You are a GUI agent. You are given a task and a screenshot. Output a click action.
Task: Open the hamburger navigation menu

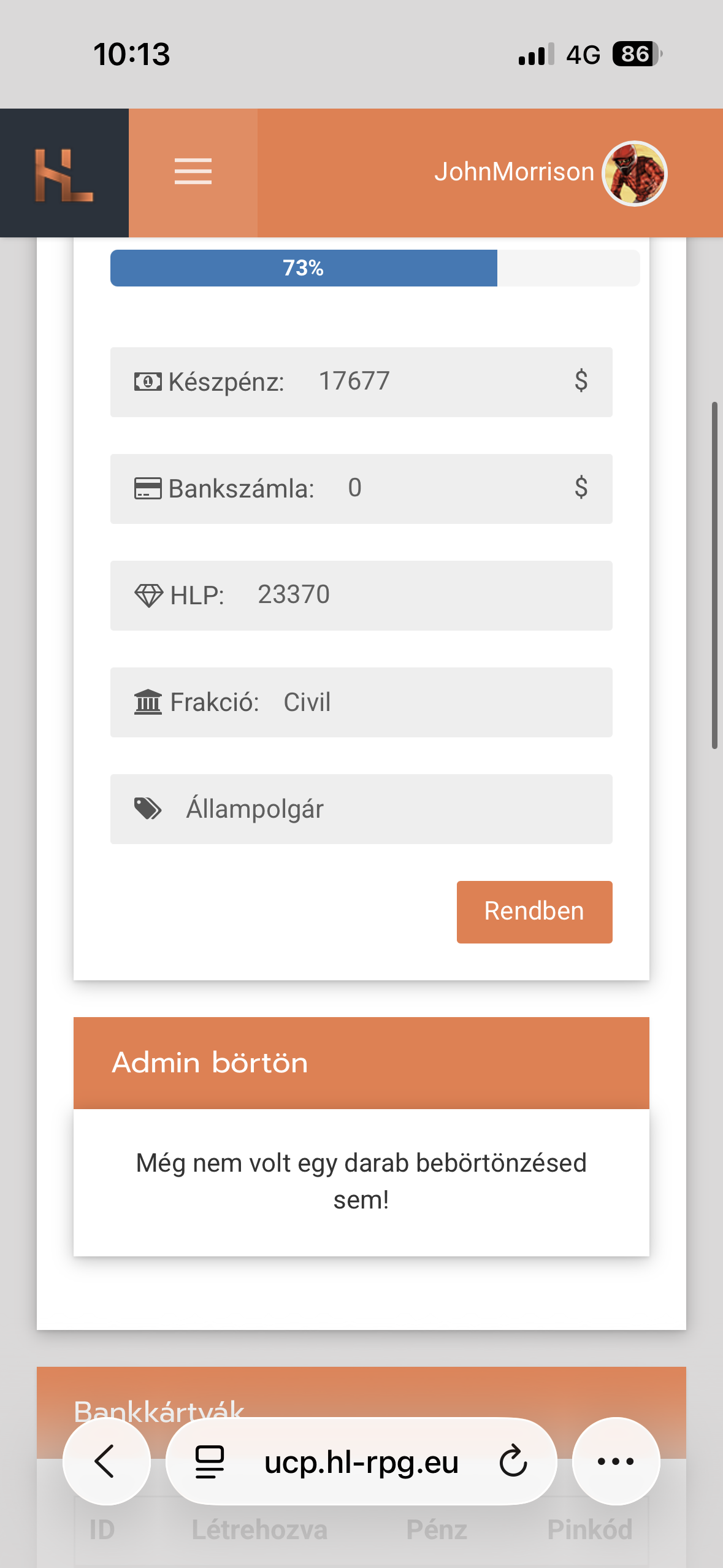click(193, 172)
